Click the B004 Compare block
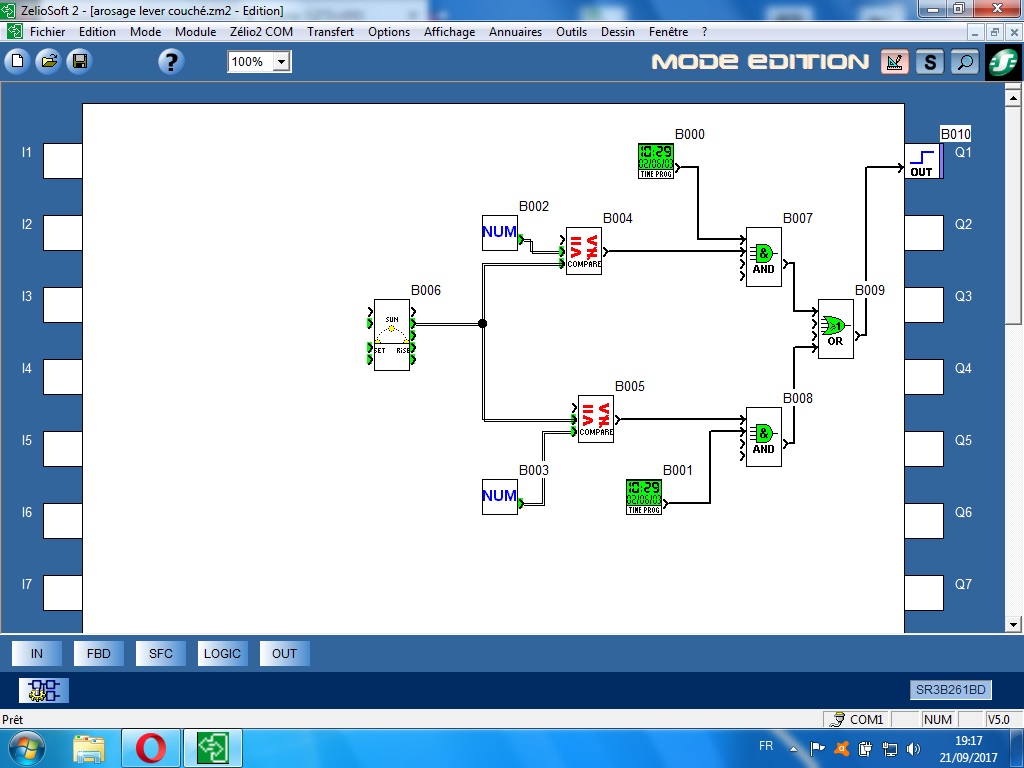 [x=584, y=250]
